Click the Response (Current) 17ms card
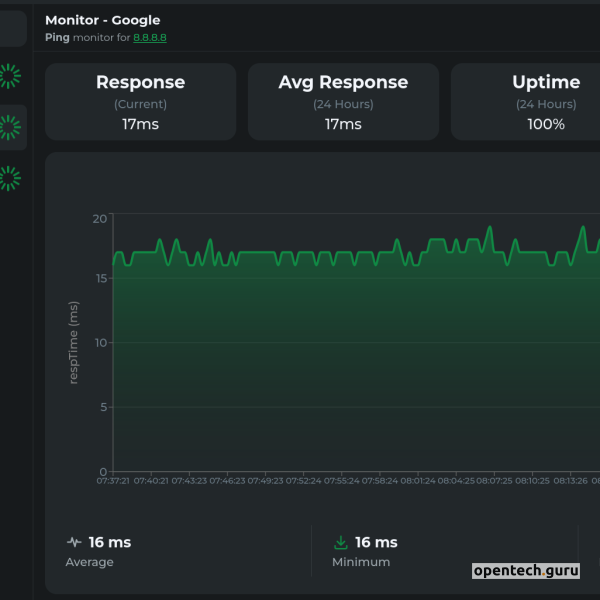Viewport: 600px width, 600px height. (140, 102)
